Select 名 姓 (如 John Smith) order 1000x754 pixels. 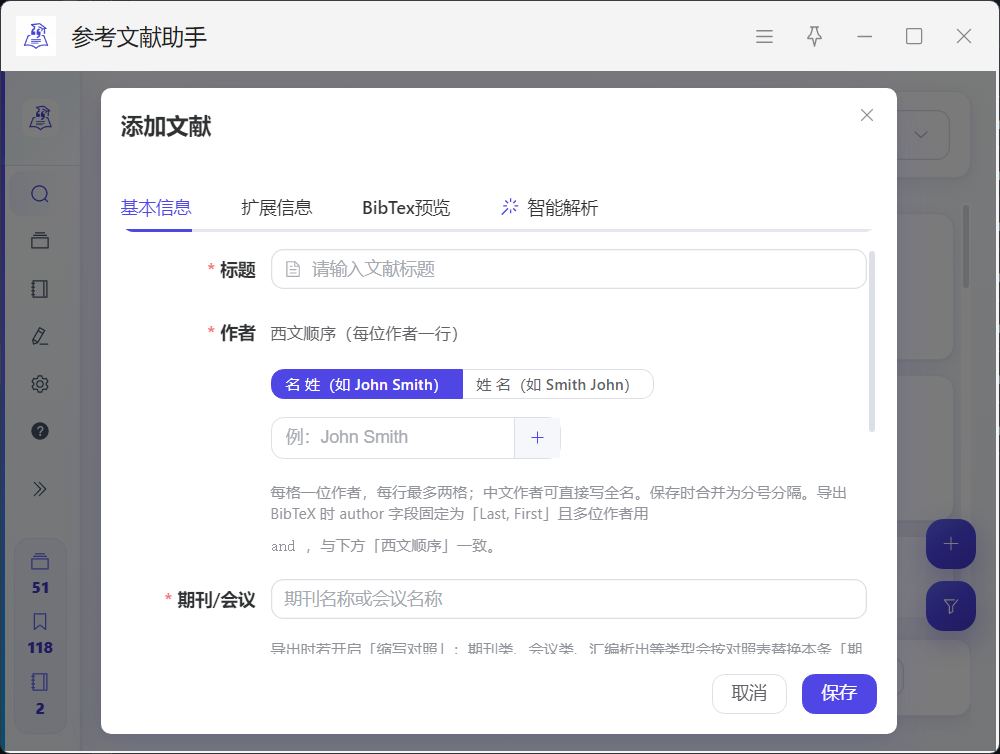tap(366, 385)
